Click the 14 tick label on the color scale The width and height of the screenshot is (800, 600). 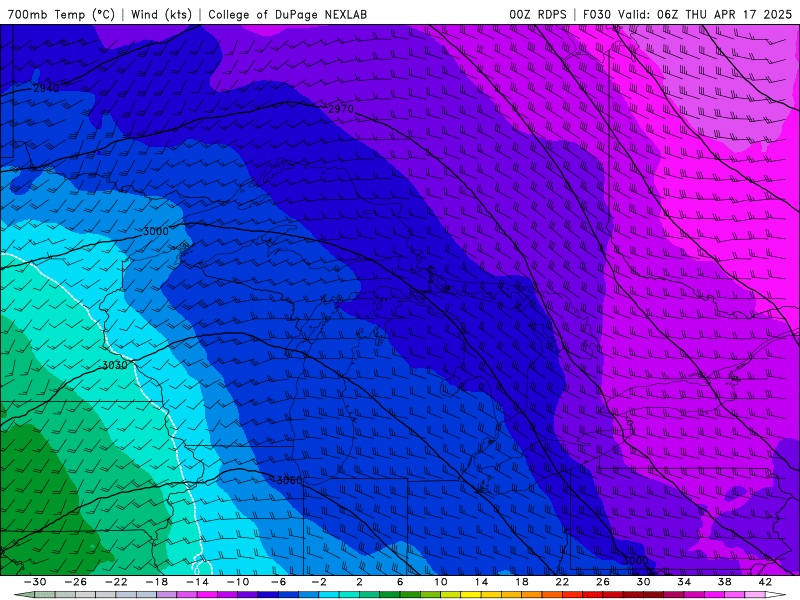[481, 582]
